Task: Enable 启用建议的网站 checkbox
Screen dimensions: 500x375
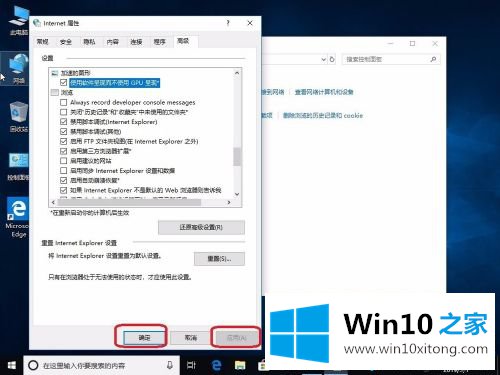Action: [63, 161]
